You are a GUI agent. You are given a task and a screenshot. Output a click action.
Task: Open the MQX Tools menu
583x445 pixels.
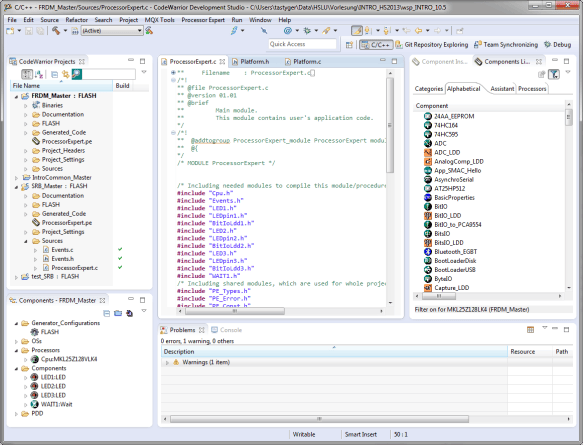[x=160, y=20]
